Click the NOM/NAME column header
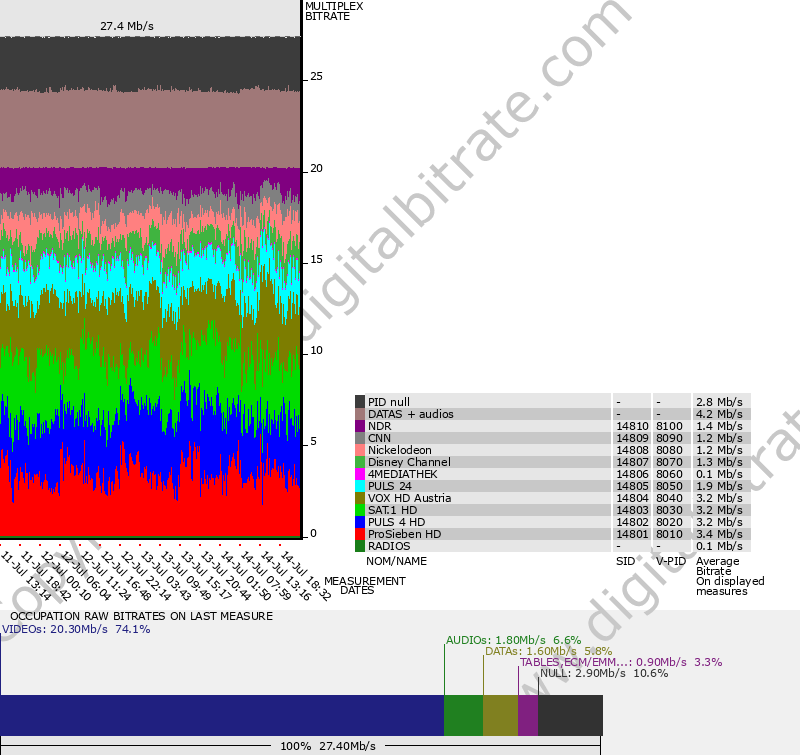 [396, 561]
